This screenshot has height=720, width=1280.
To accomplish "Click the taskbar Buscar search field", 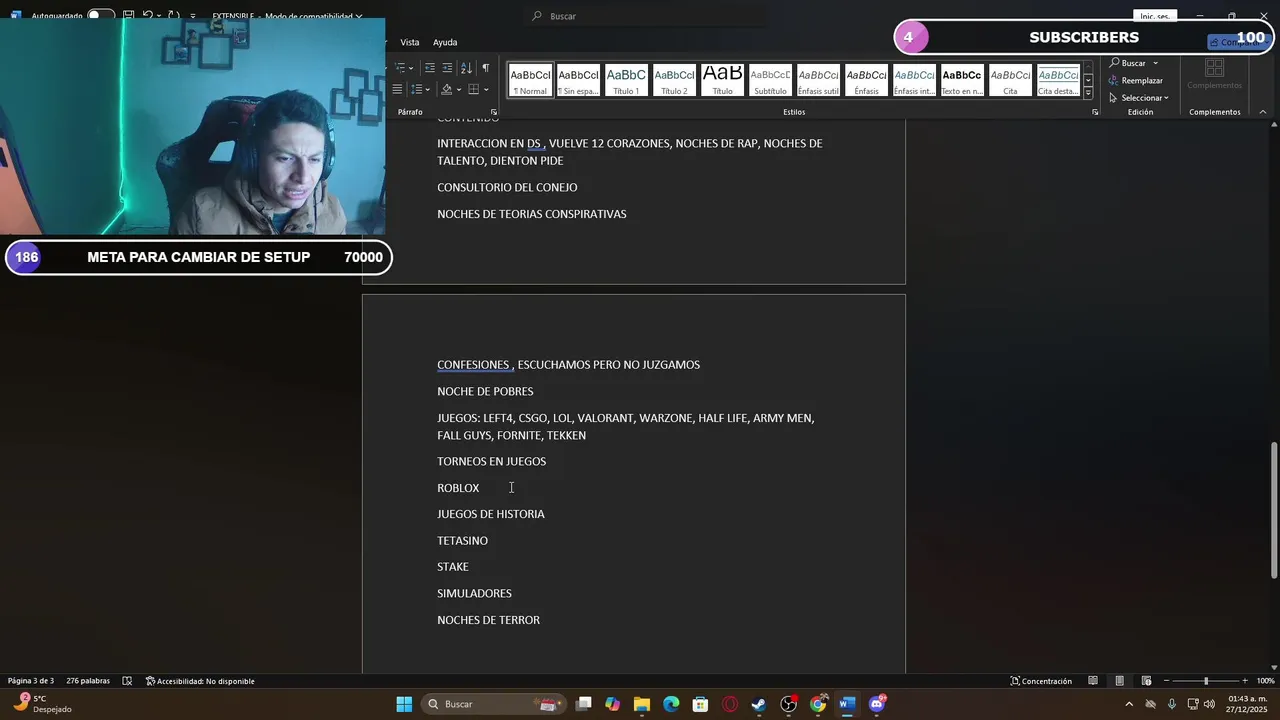I will coord(493,704).
